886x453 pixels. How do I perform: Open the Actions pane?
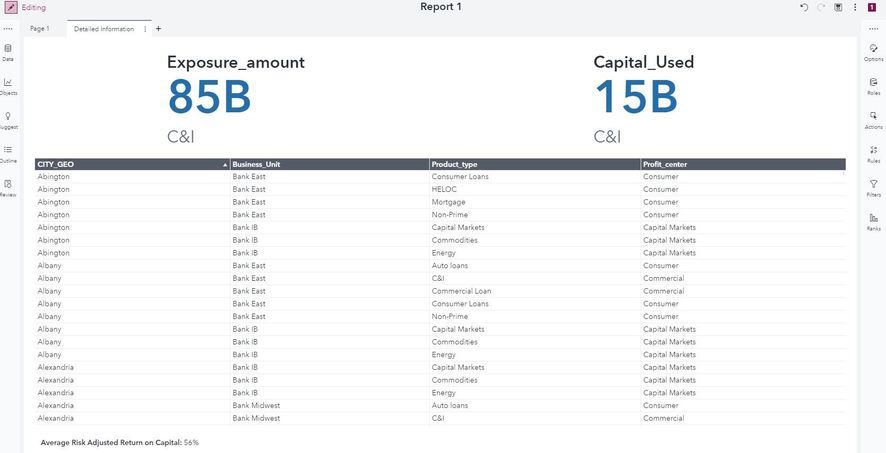click(x=873, y=119)
